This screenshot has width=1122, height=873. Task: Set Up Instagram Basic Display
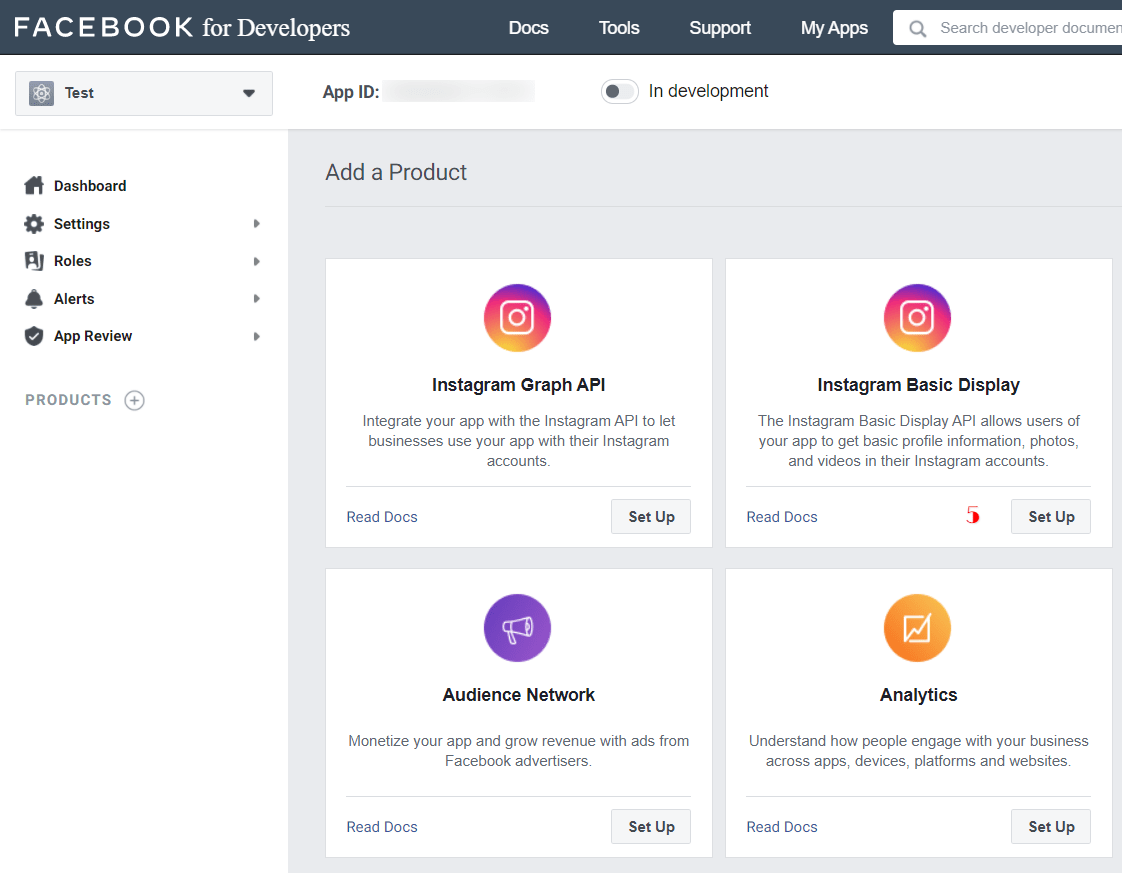(x=1051, y=517)
